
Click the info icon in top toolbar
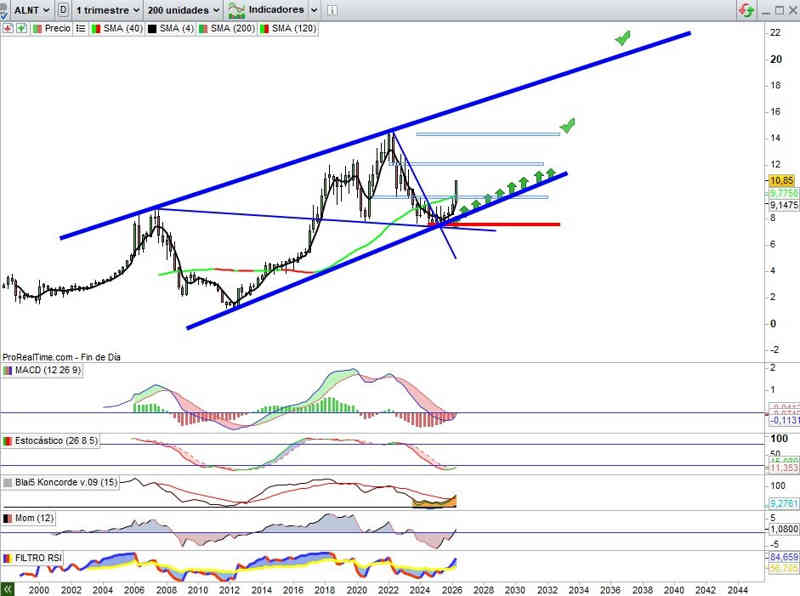coord(332,10)
